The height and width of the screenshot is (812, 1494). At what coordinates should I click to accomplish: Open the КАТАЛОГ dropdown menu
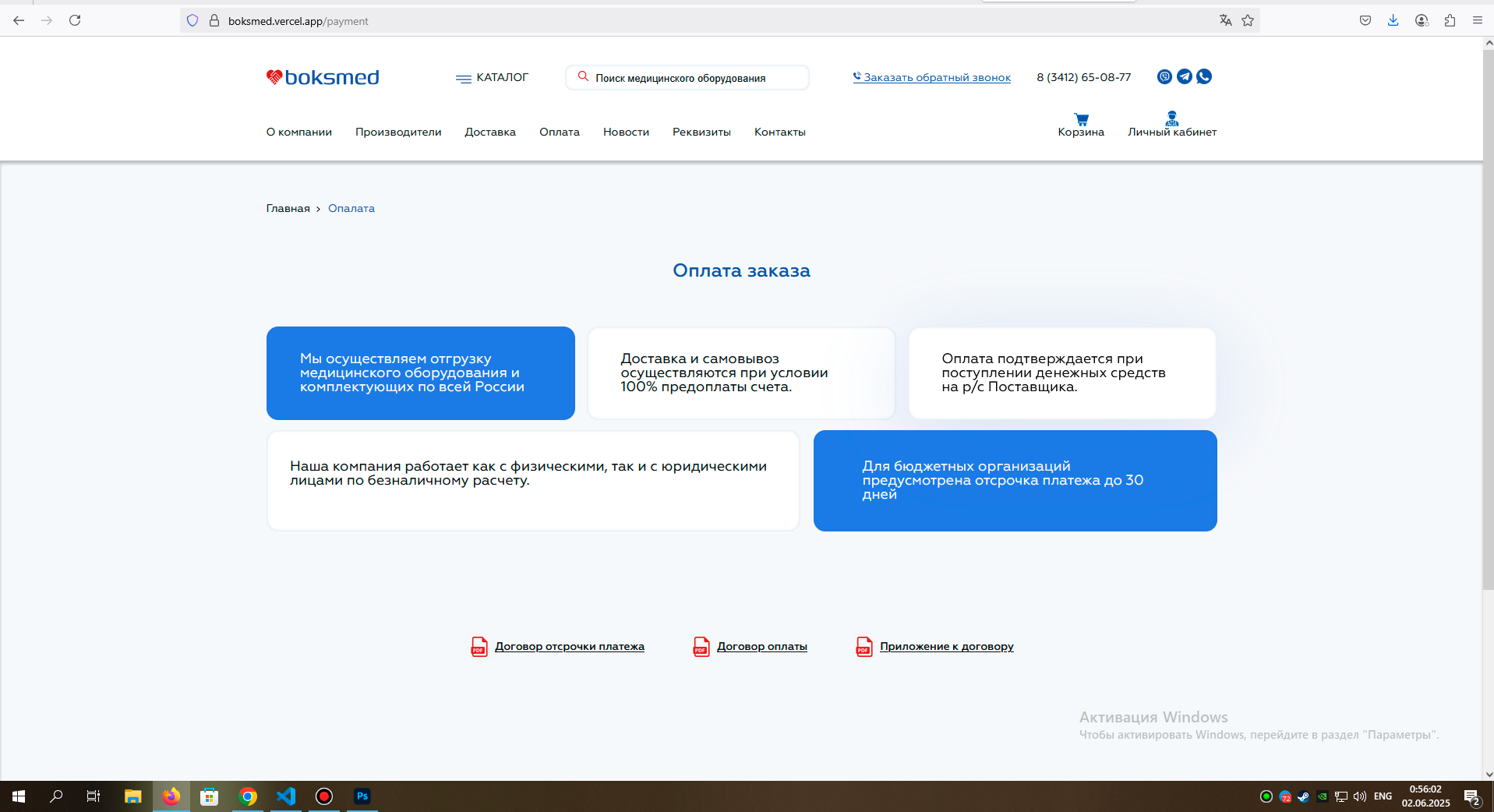coord(492,77)
